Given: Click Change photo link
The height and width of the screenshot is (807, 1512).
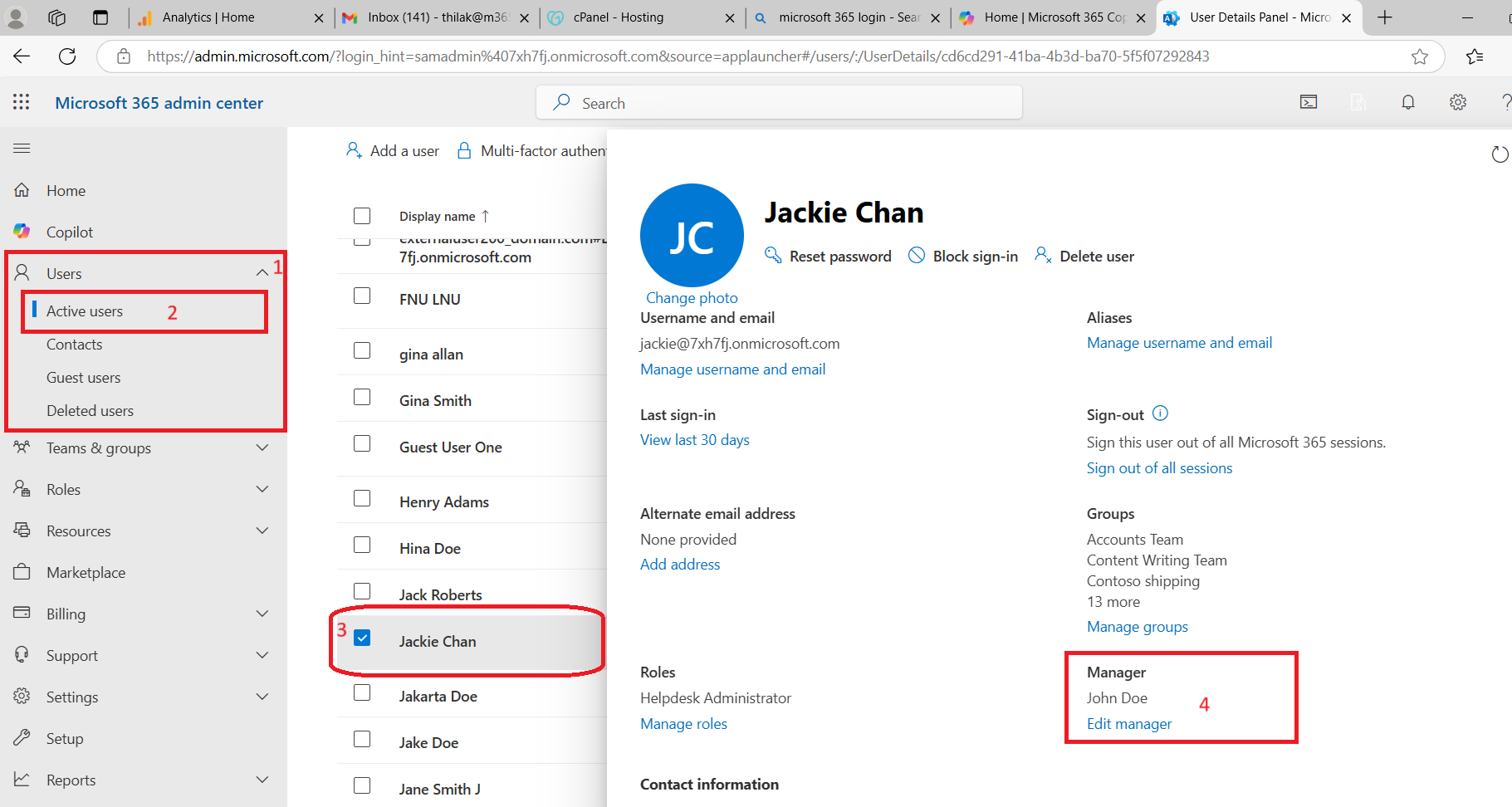Looking at the screenshot, I should pos(692,297).
